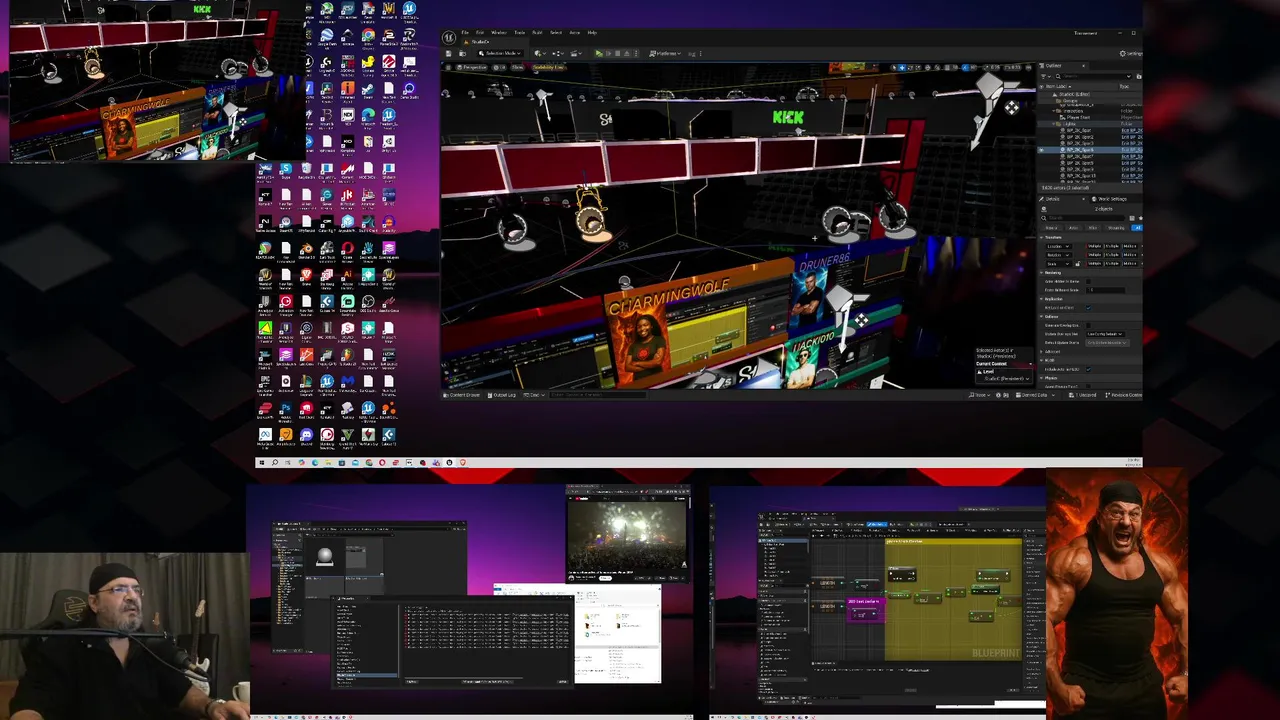Click the console command input field
The width and height of the screenshot is (1280, 720).
tap(597, 395)
